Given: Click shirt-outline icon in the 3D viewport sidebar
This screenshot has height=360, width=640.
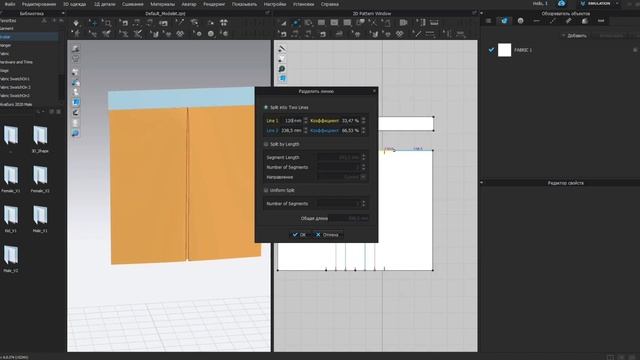Looking at the screenshot, I should (x=76, y=59).
